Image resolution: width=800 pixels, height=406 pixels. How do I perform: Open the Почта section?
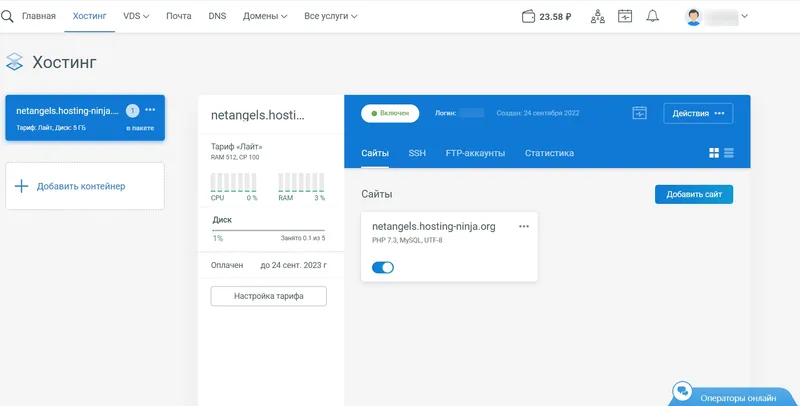tap(179, 16)
